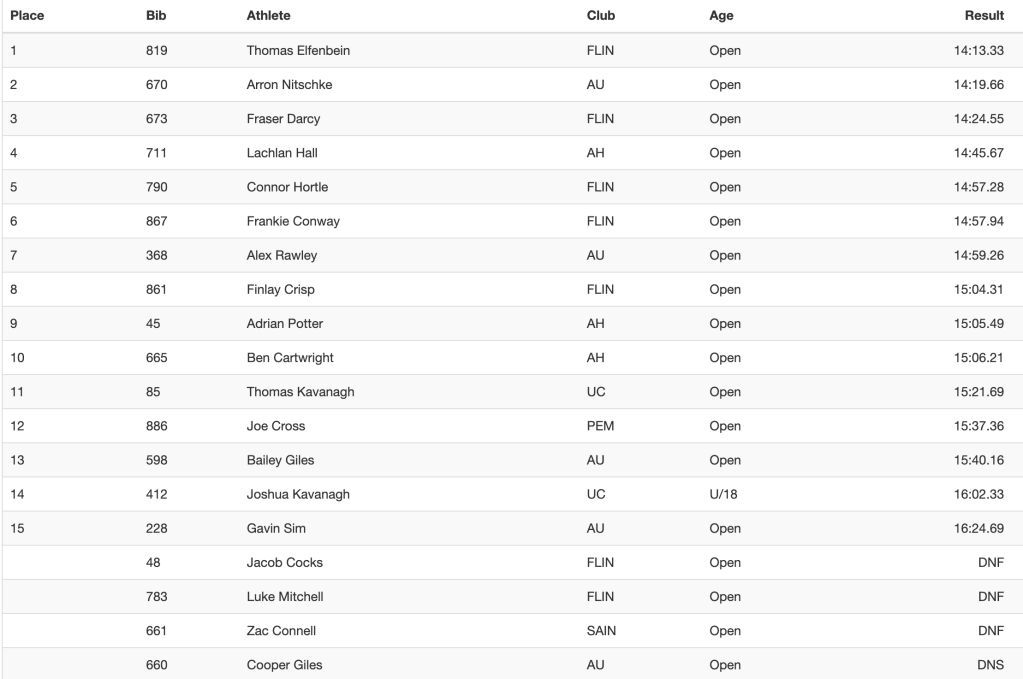The width and height of the screenshot is (1023, 679).
Task: Click the SAIN club for Zac Connell
Action: pos(601,630)
